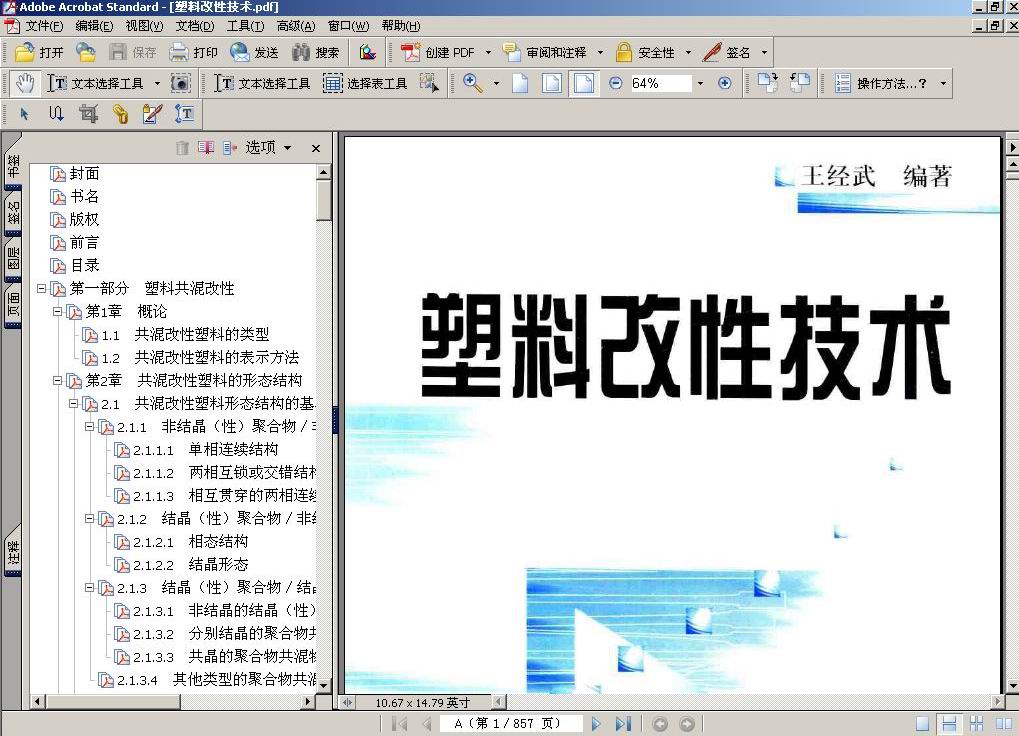This screenshot has height=736, width=1019.
Task: Expand the 审阅和注释 dropdown arrow
Action: click(600, 52)
